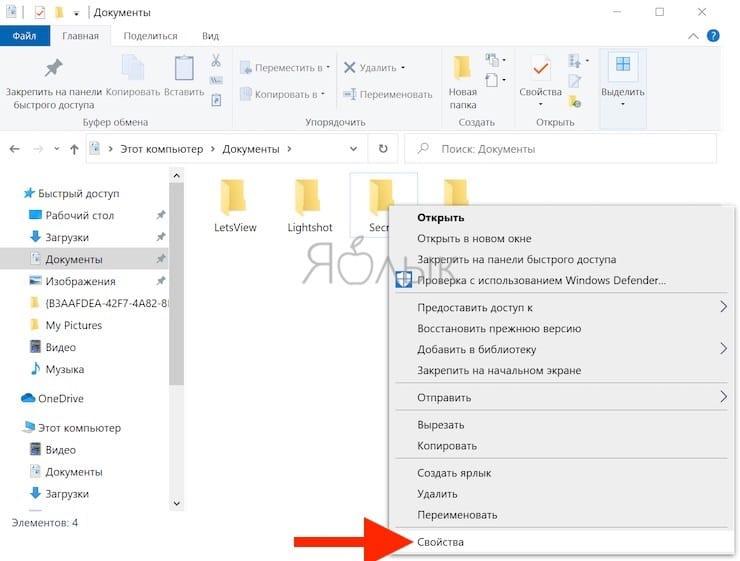Open the LetsView folder
The height and width of the screenshot is (561, 740).
pos(235,206)
